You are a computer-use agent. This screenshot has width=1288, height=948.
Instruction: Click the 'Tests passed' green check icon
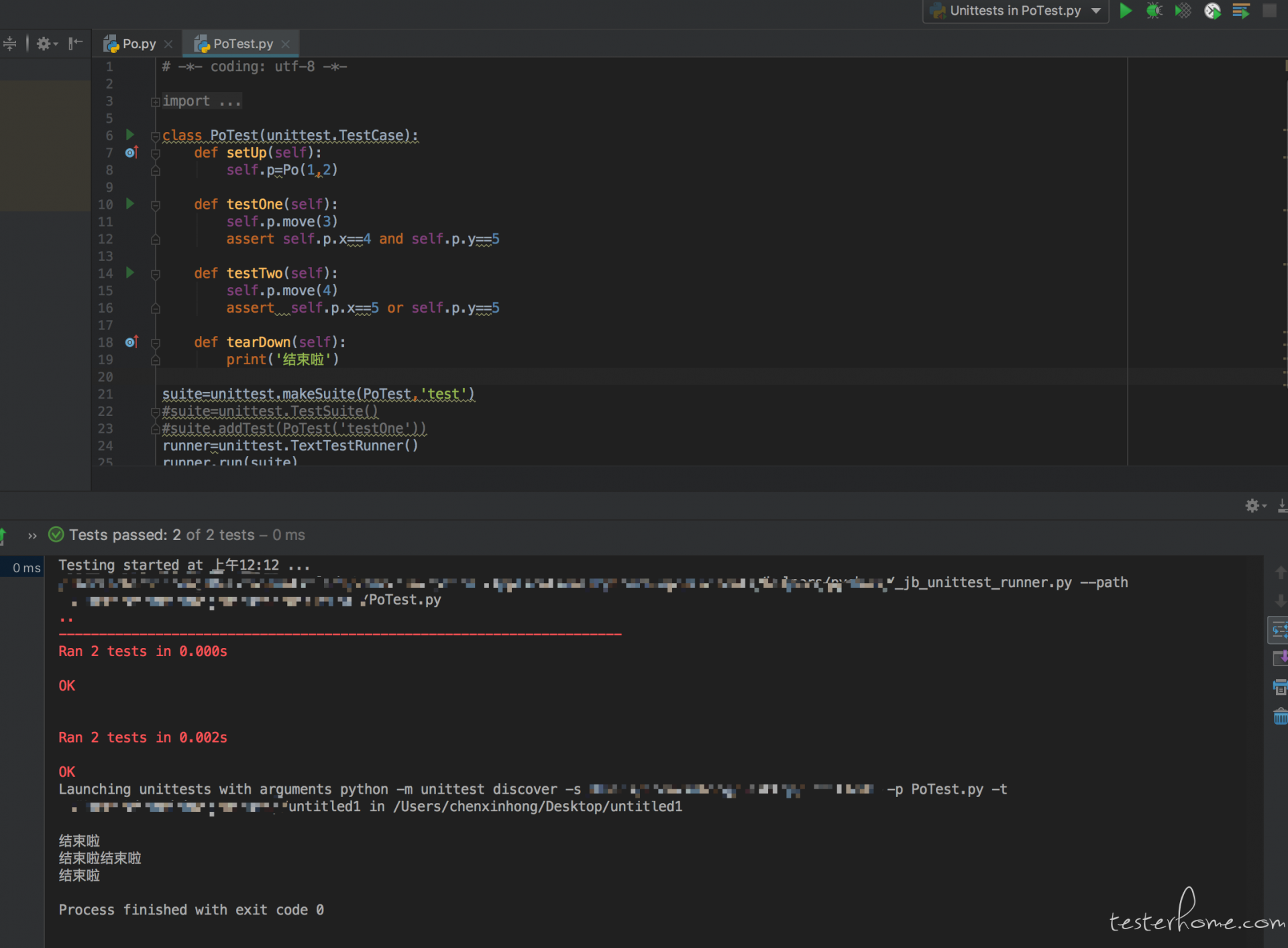pyautogui.click(x=56, y=535)
